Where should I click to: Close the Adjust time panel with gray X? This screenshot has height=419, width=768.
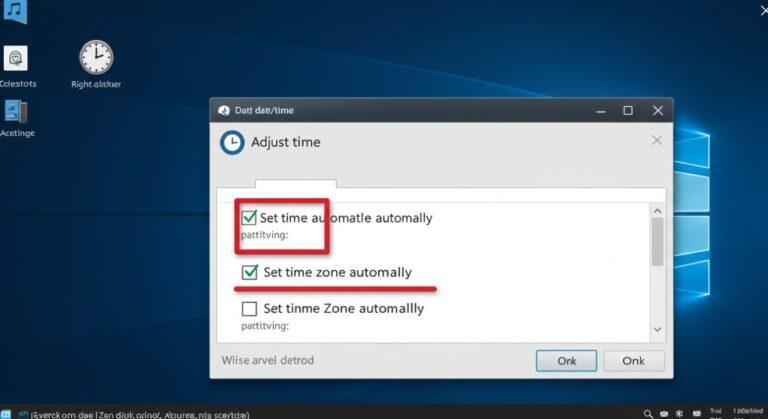coord(657,141)
